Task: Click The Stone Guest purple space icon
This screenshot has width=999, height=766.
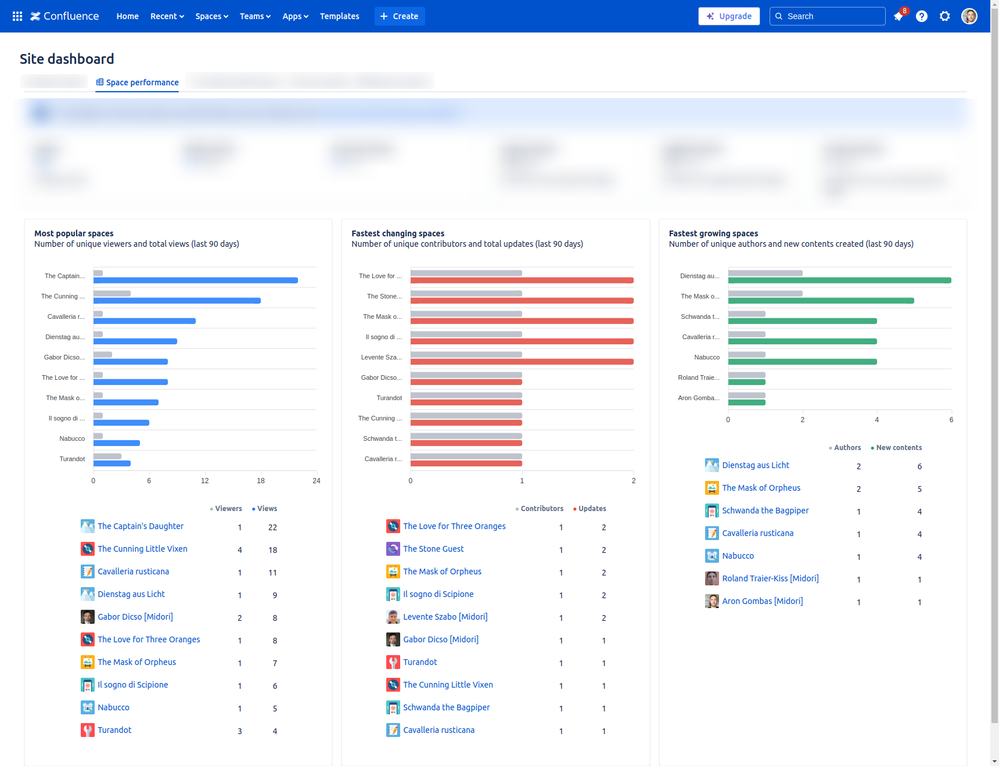Action: tap(394, 548)
